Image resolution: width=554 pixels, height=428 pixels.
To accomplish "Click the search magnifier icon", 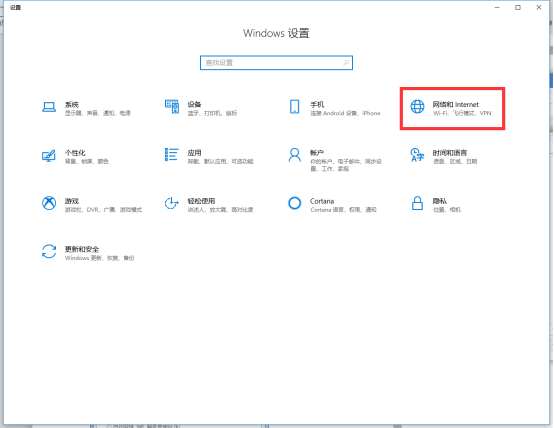I will pyautogui.click(x=346, y=63).
